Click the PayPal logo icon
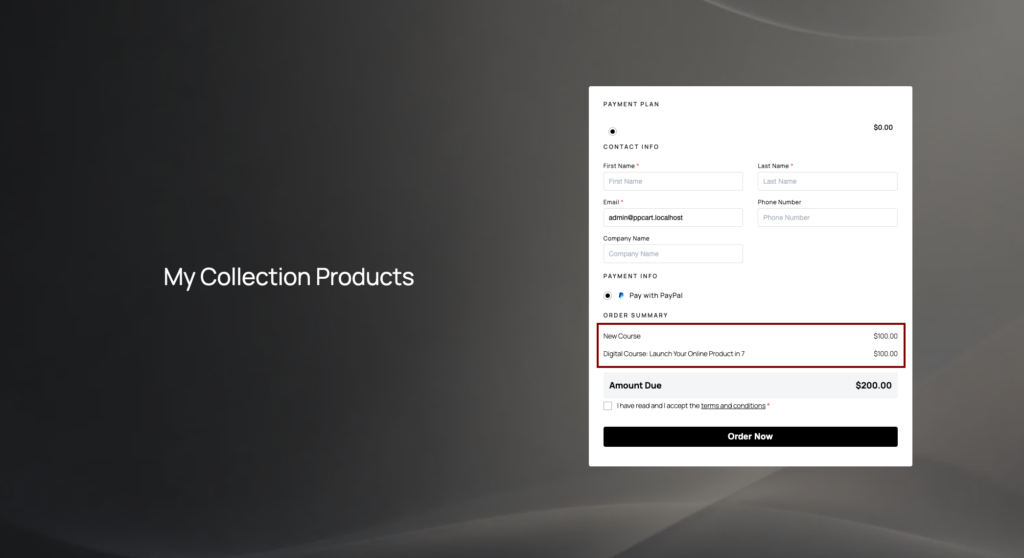 coord(621,295)
